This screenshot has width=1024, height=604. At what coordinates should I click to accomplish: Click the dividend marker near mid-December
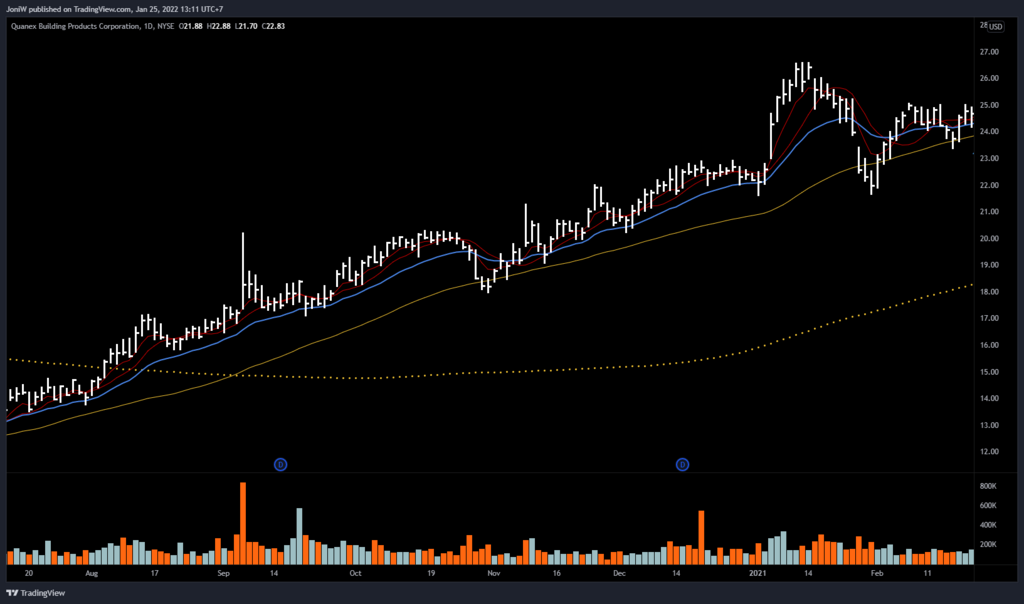pyautogui.click(x=682, y=464)
